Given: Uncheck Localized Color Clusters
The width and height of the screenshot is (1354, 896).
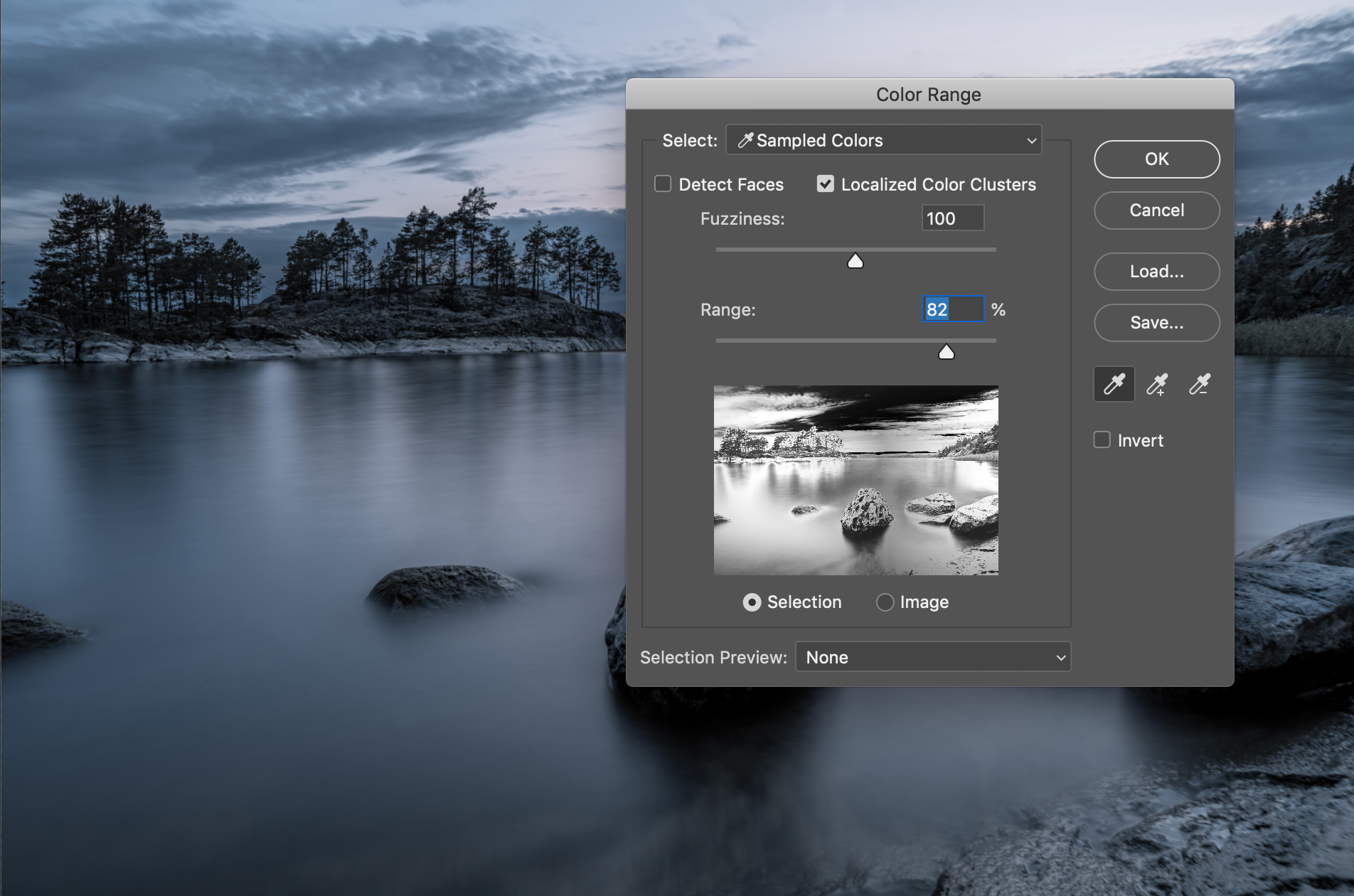Looking at the screenshot, I should pos(825,184).
